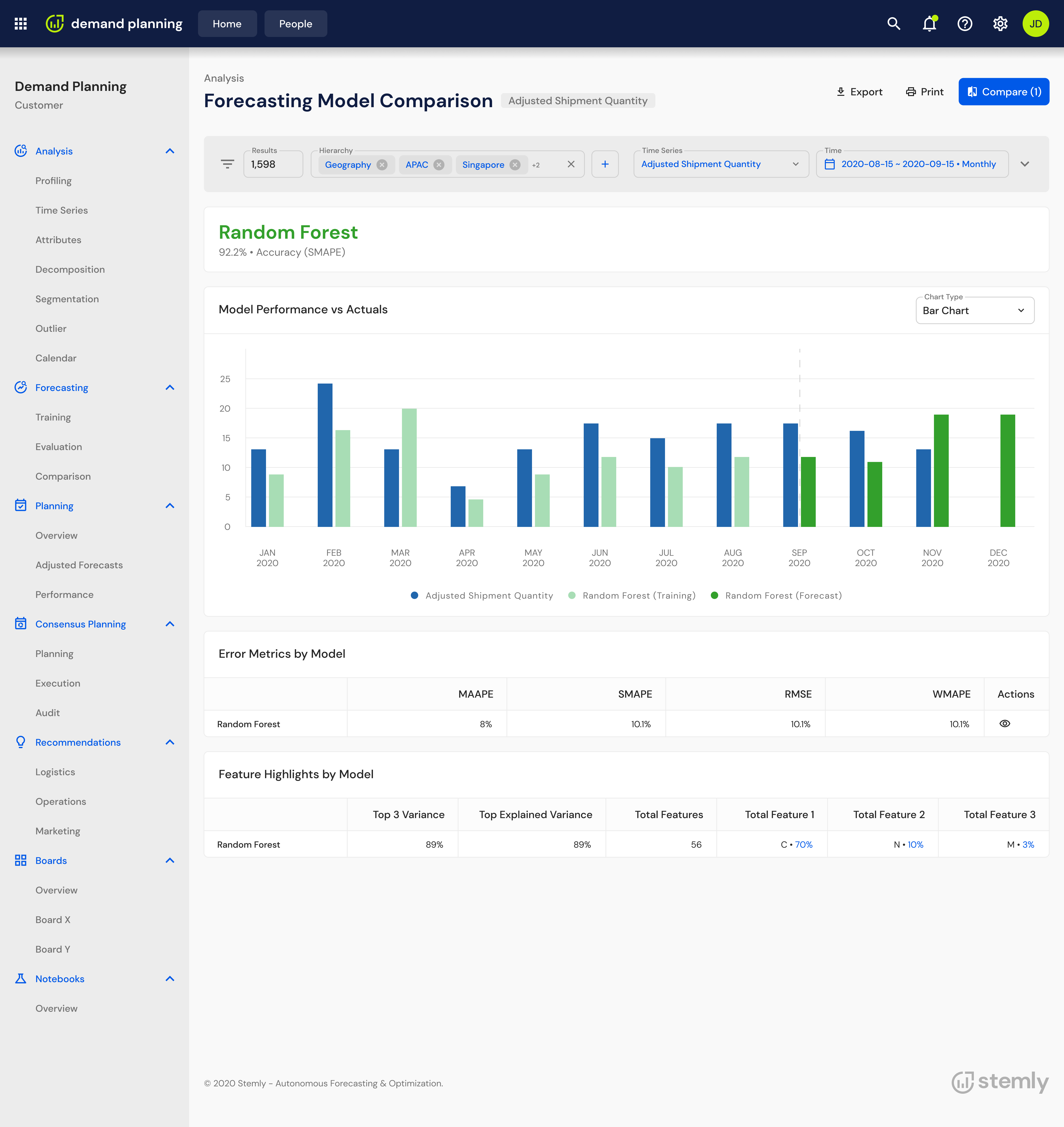Open the JD user avatar
The height and width of the screenshot is (1127, 1064).
pyautogui.click(x=1036, y=24)
